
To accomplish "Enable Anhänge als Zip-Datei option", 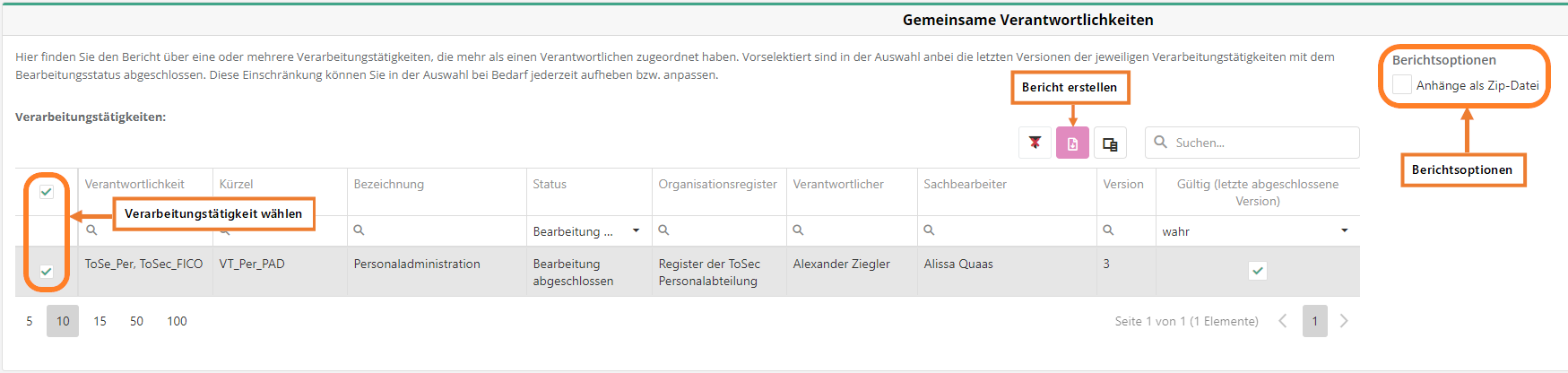I will (1402, 85).
